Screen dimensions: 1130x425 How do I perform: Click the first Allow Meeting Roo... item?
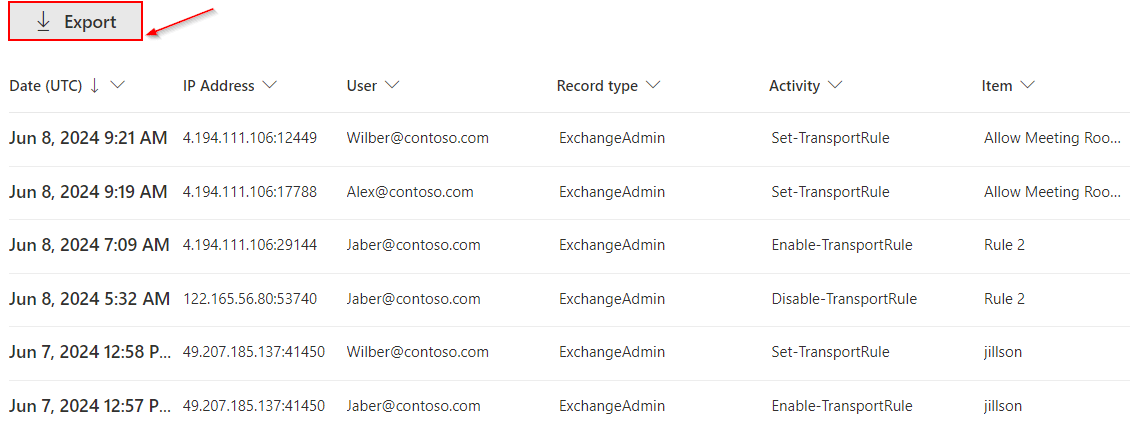click(x=1052, y=138)
